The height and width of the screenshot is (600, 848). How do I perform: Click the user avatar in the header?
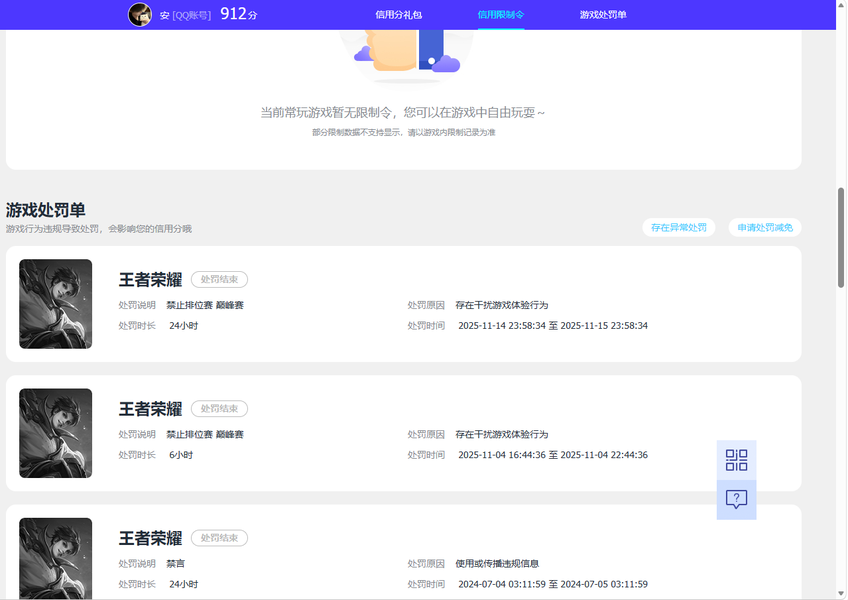click(x=140, y=15)
